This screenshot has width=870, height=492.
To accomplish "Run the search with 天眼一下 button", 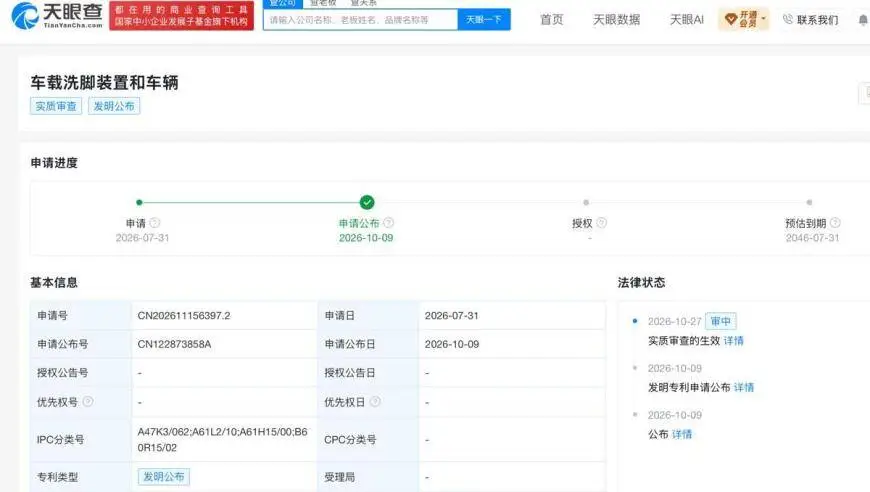I will pyautogui.click(x=484, y=20).
